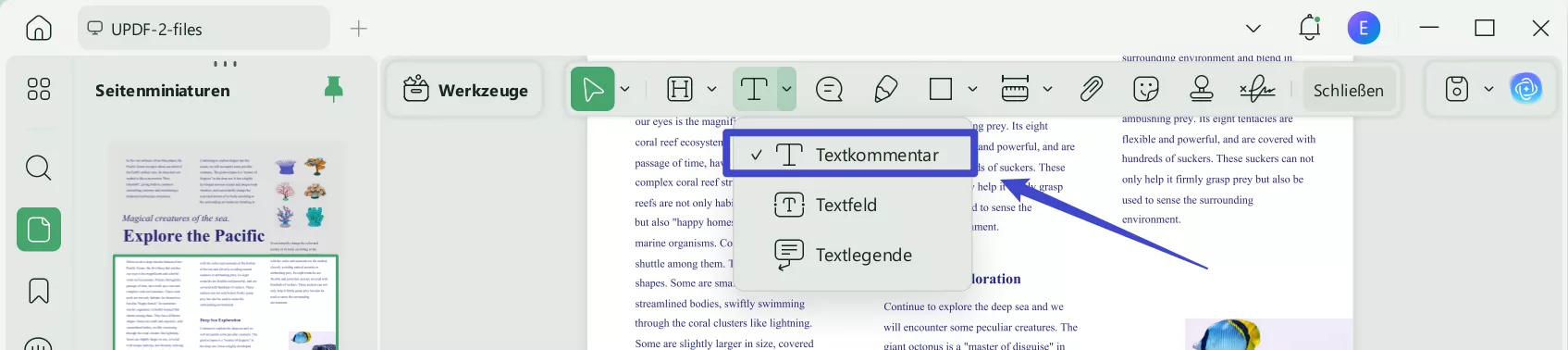Expand the highlight tool dropdown arrow
This screenshot has width=1568, height=350.
tap(711, 90)
